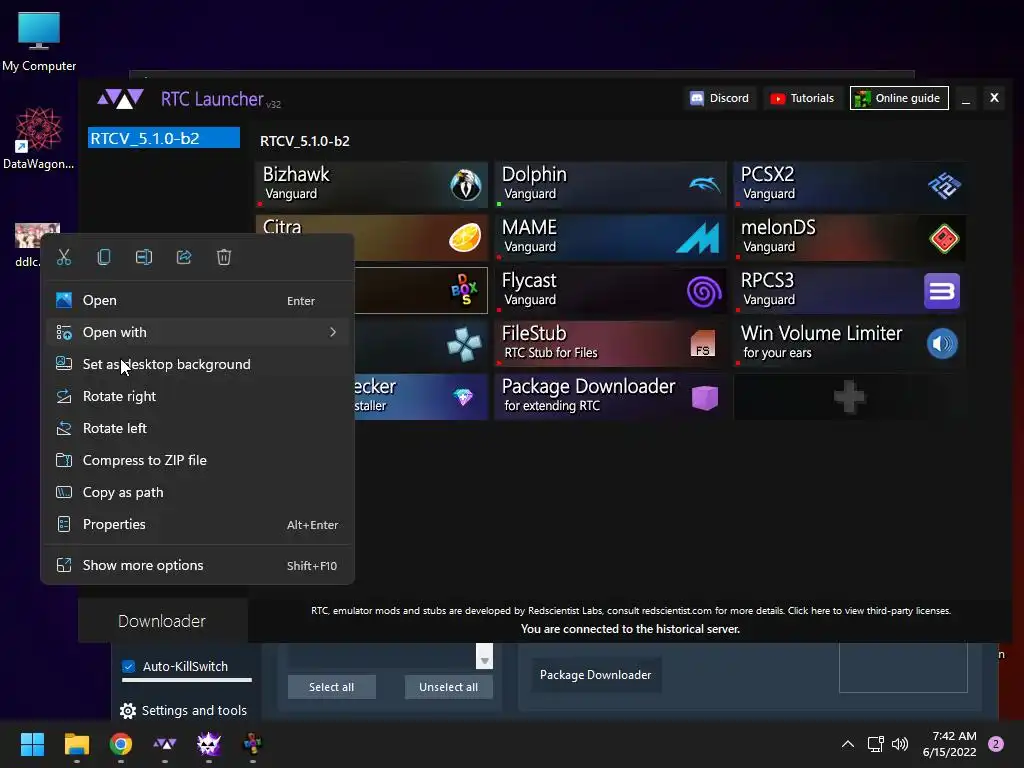Expand the system tray hidden icons chevron
The width and height of the screenshot is (1024, 768).
click(848, 744)
